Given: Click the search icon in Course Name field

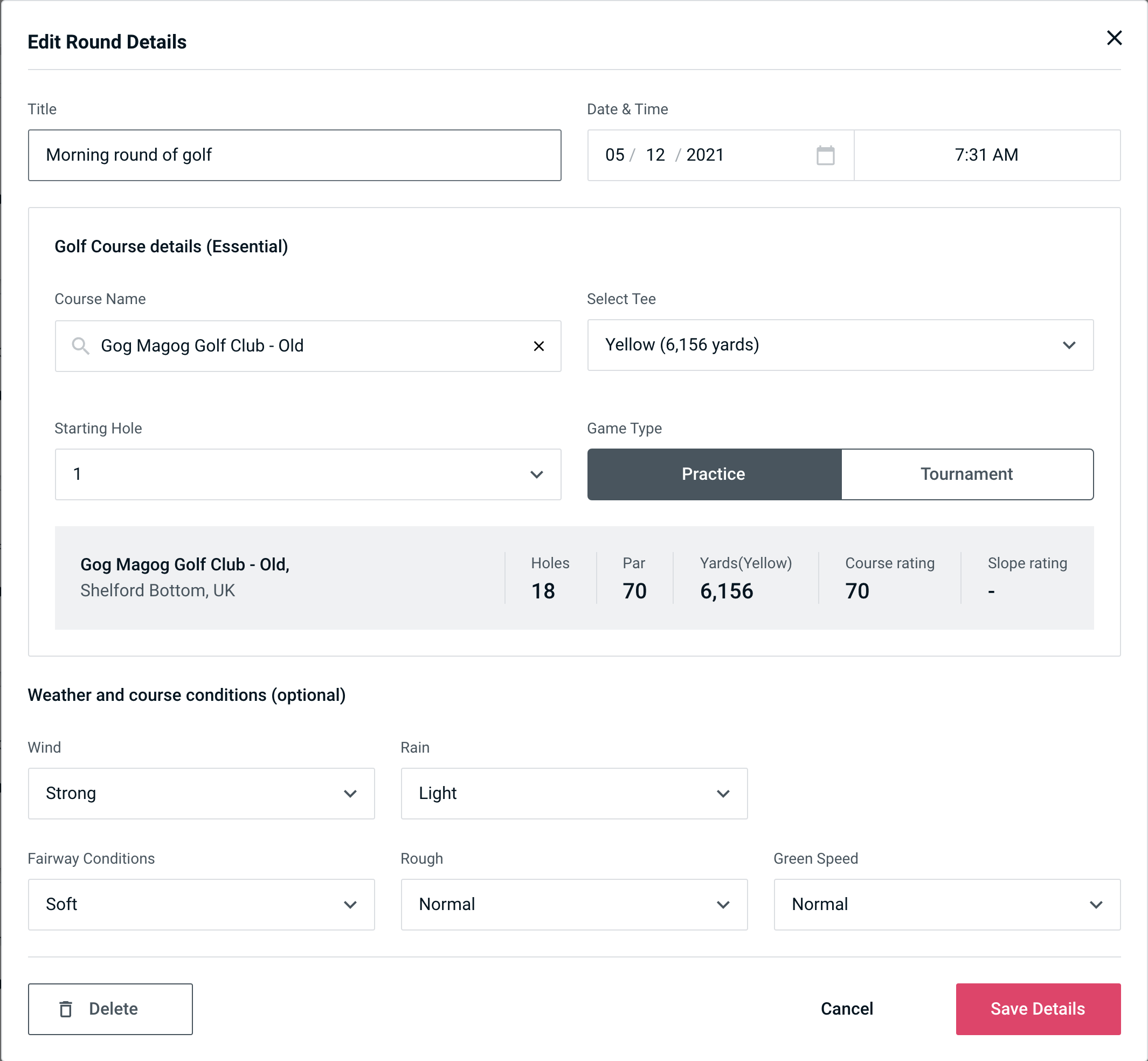Looking at the screenshot, I should pos(79,345).
